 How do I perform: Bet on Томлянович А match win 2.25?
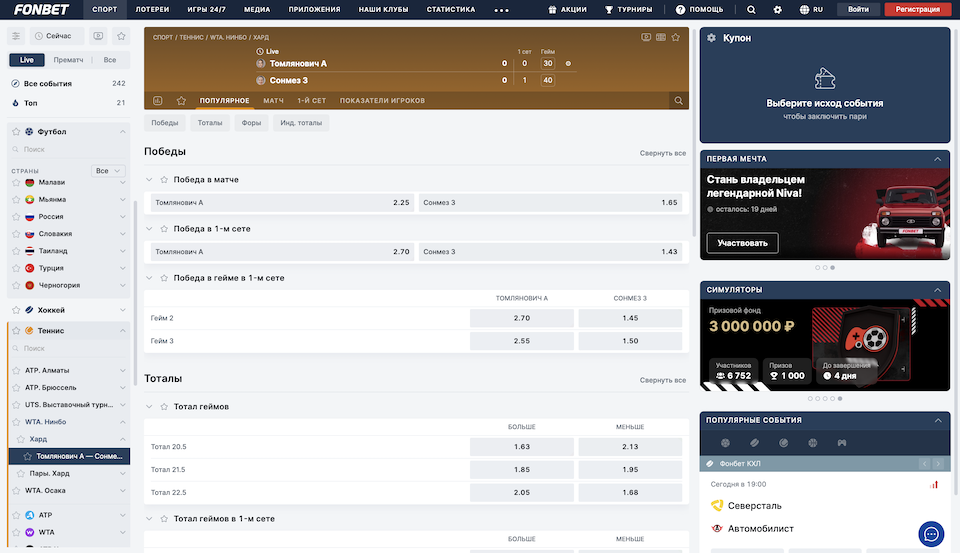tap(282, 203)
